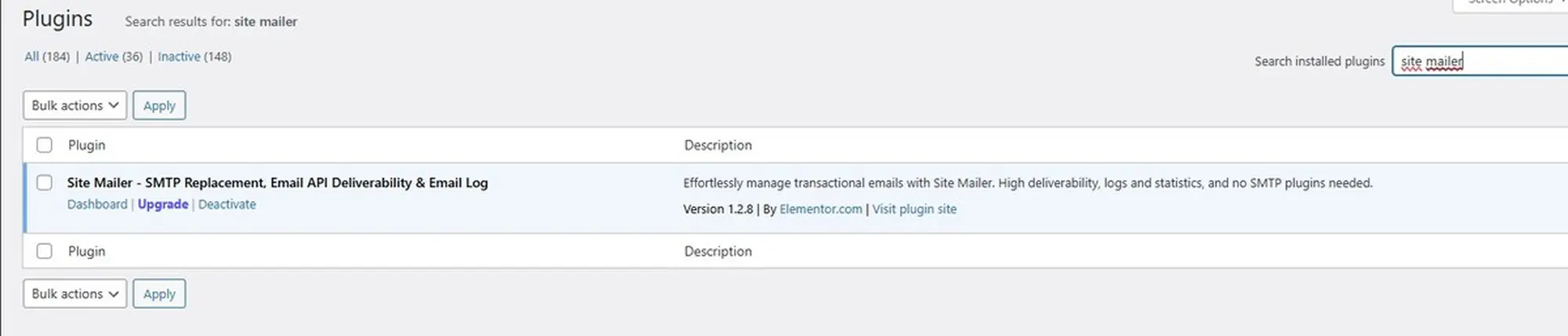Visit plugin site for Site Mailer
The image size is (1568, 336).
914,209
